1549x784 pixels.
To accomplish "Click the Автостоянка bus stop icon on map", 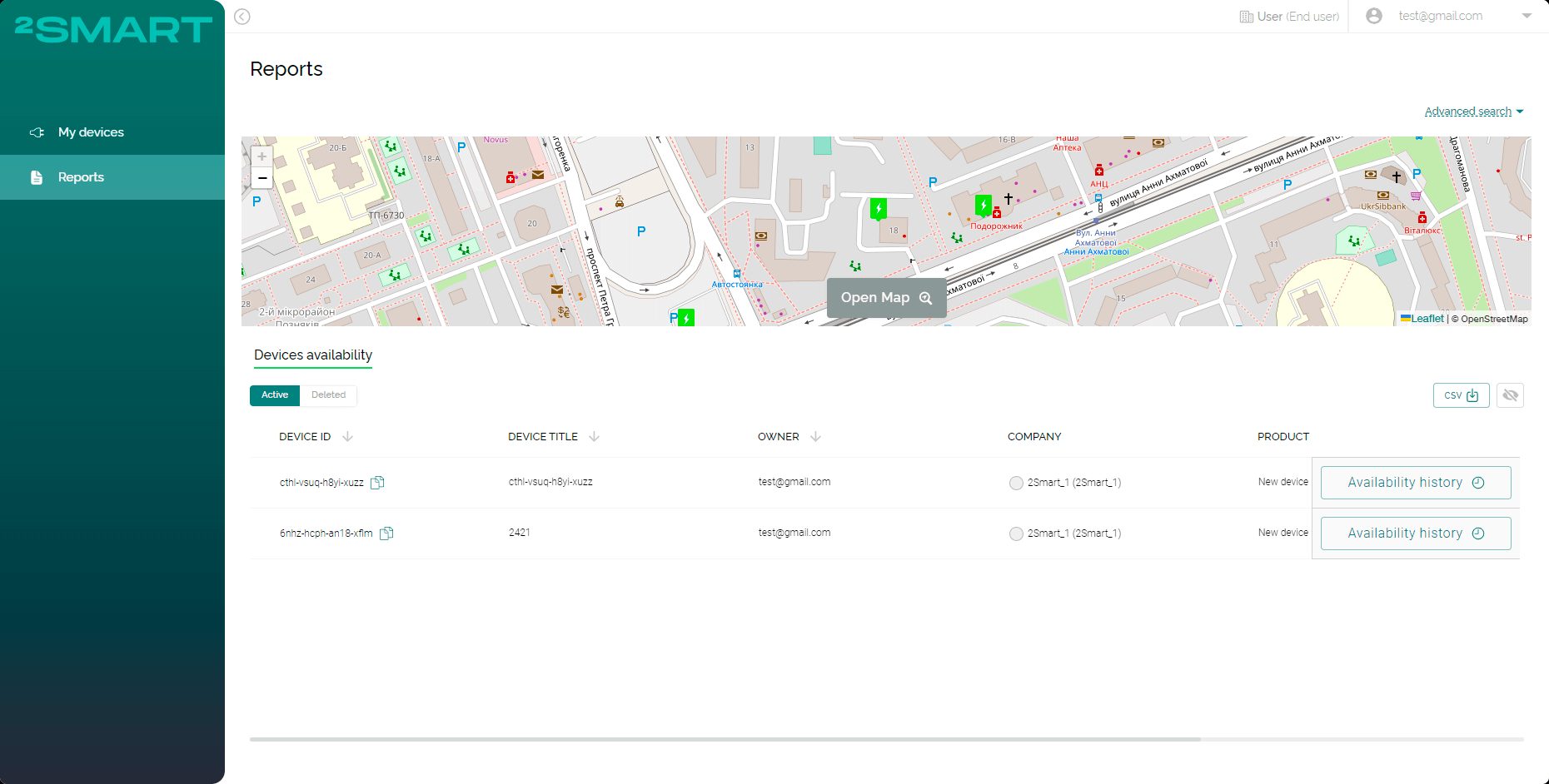I will coord(737,273).
